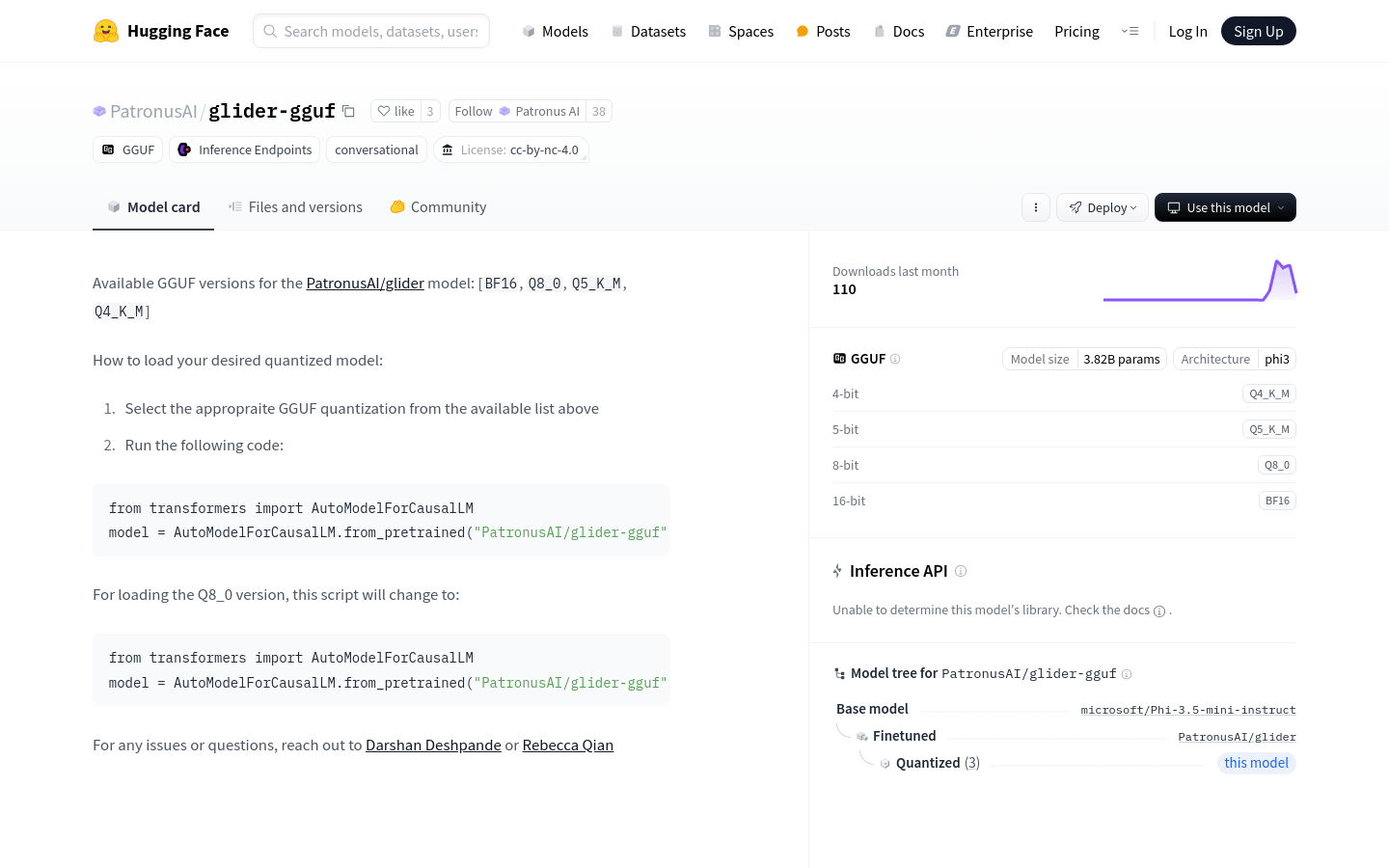Click the Model tree info icon
The width and height of the screenshot is (1389, 868).
pyautogui.click(x=1127, y=674)
